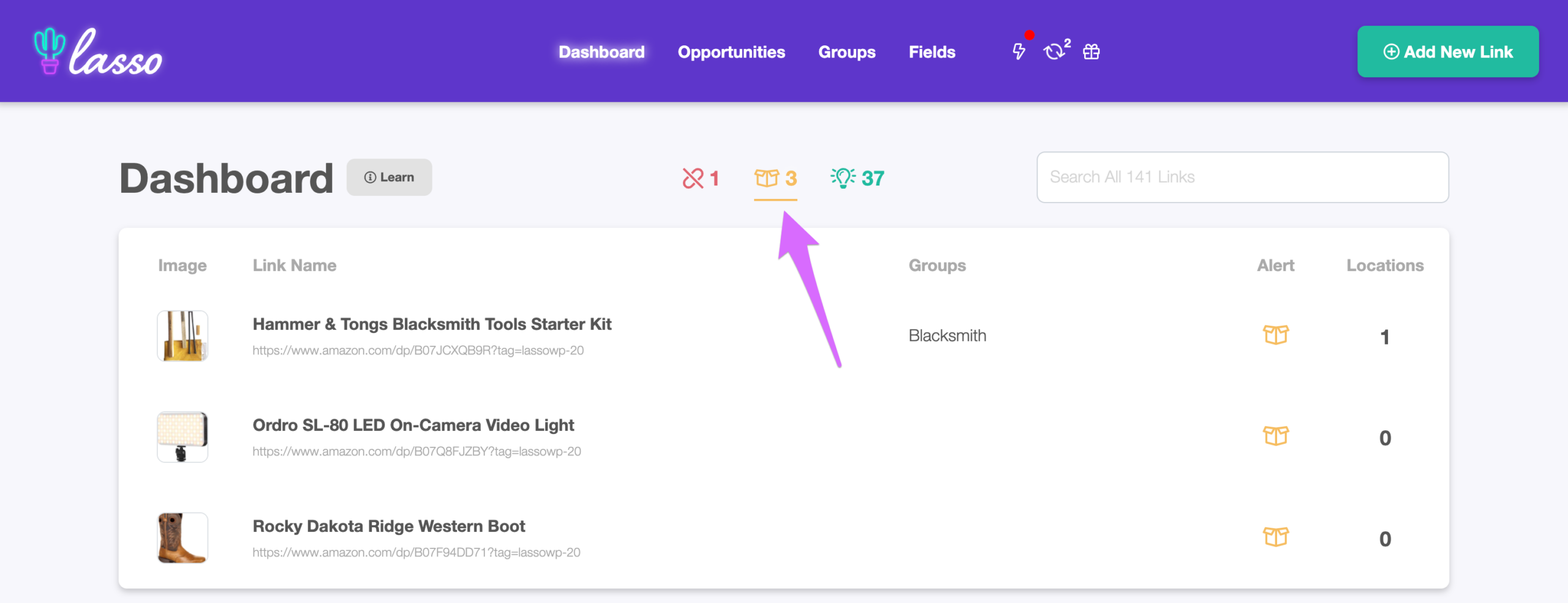Click out-of-stock alert icon for Ordro Video Light

click(1276, 436)
